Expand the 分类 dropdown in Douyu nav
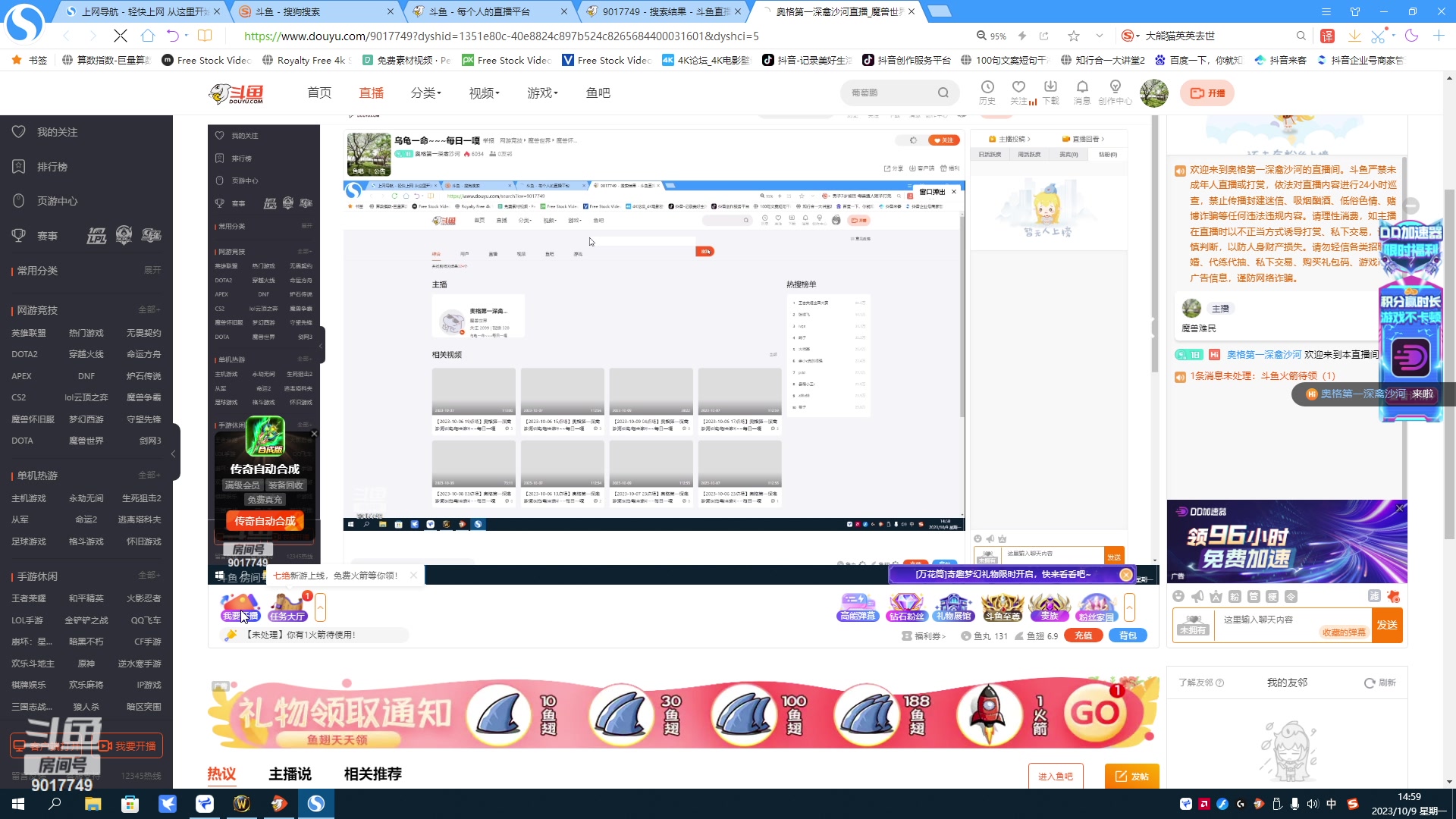 pos(426,93)
